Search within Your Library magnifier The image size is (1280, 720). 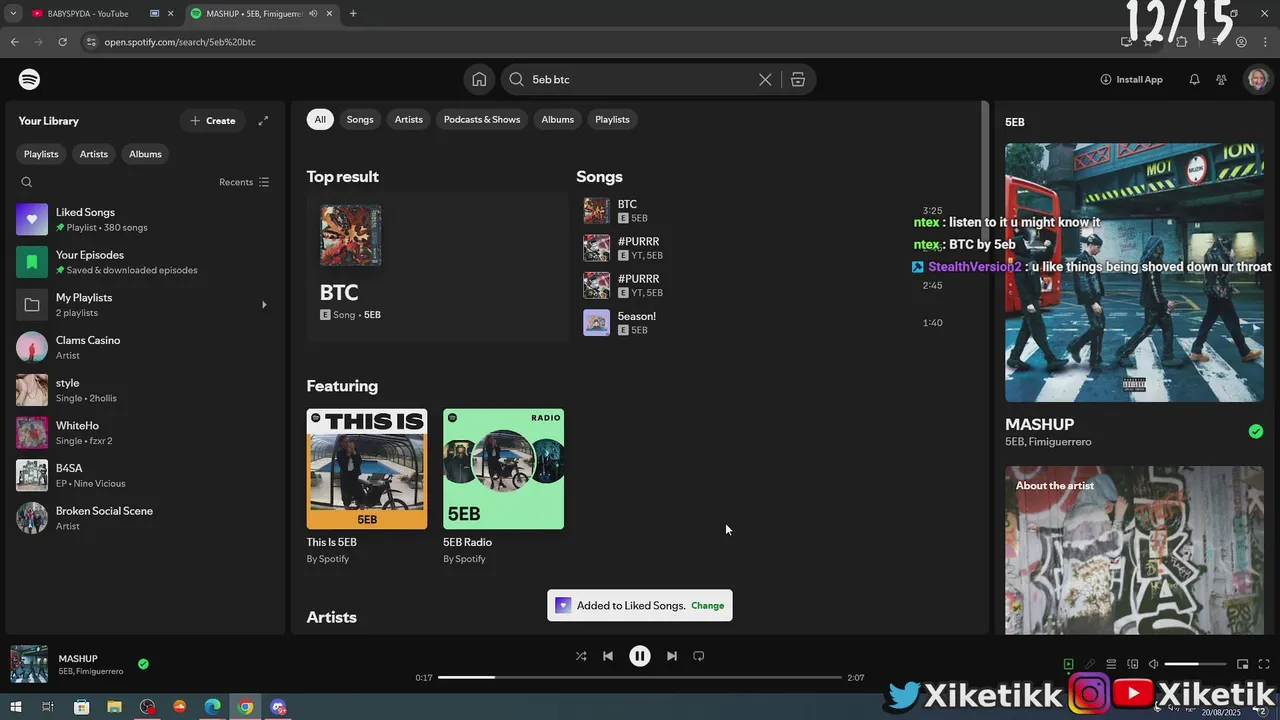tap(27, 182)
